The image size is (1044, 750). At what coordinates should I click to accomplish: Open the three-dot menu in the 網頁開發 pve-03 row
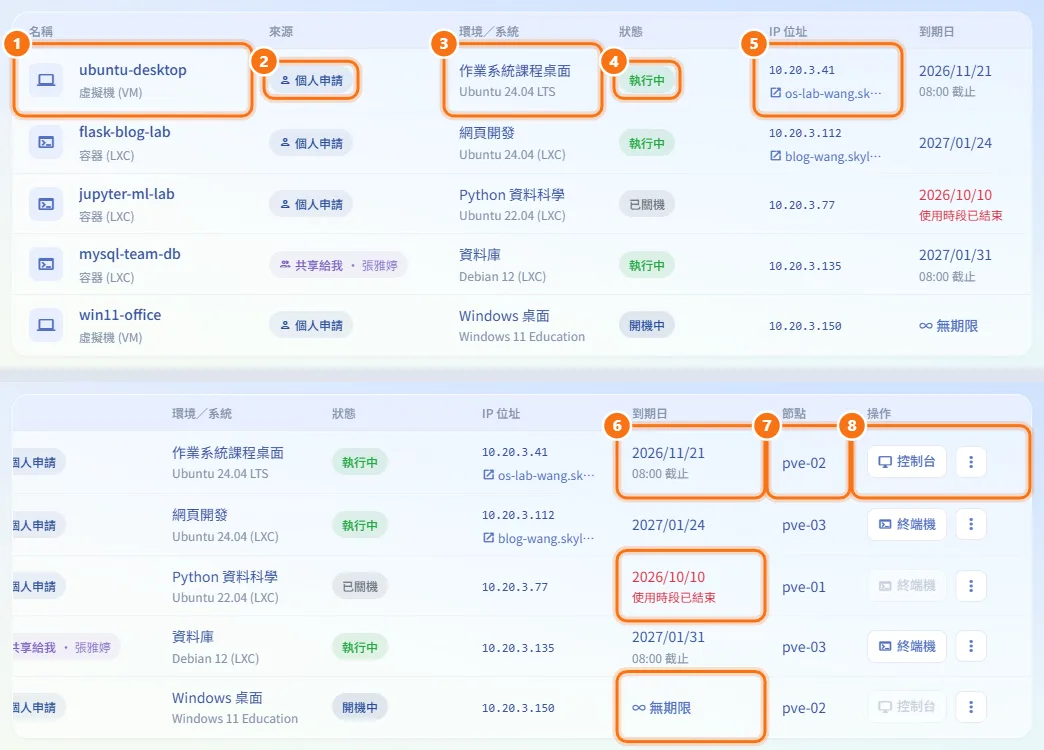pyautogui.click(x=971, y=524)
